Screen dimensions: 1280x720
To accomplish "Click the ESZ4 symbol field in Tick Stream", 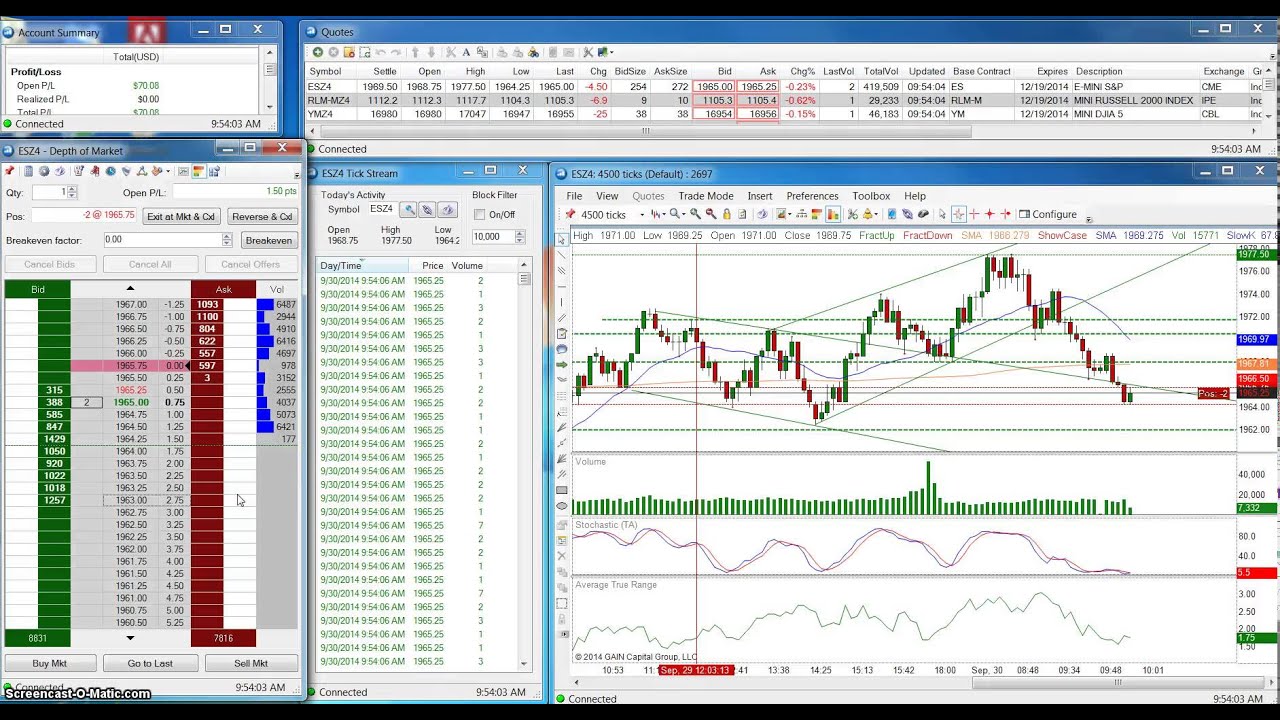I will click(381, 210).
